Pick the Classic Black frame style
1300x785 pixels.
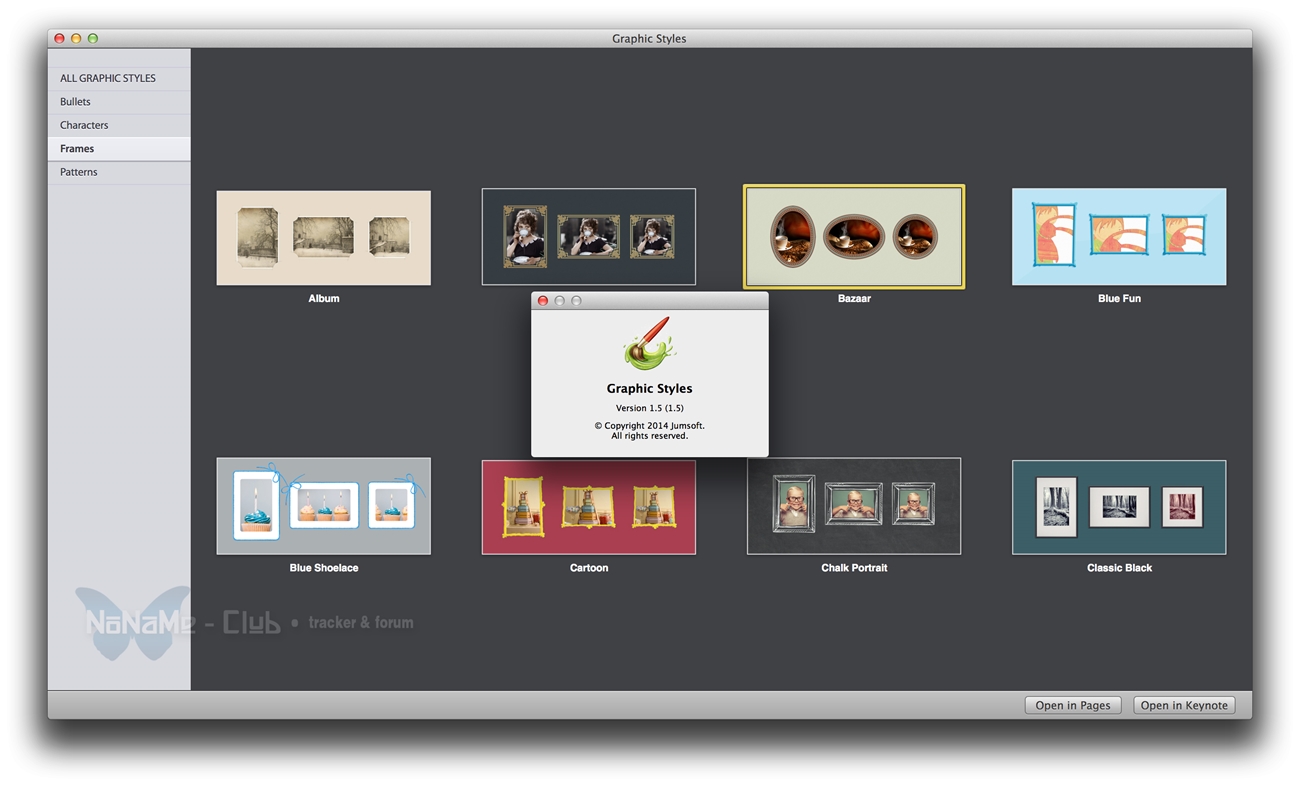point(1118,507)
